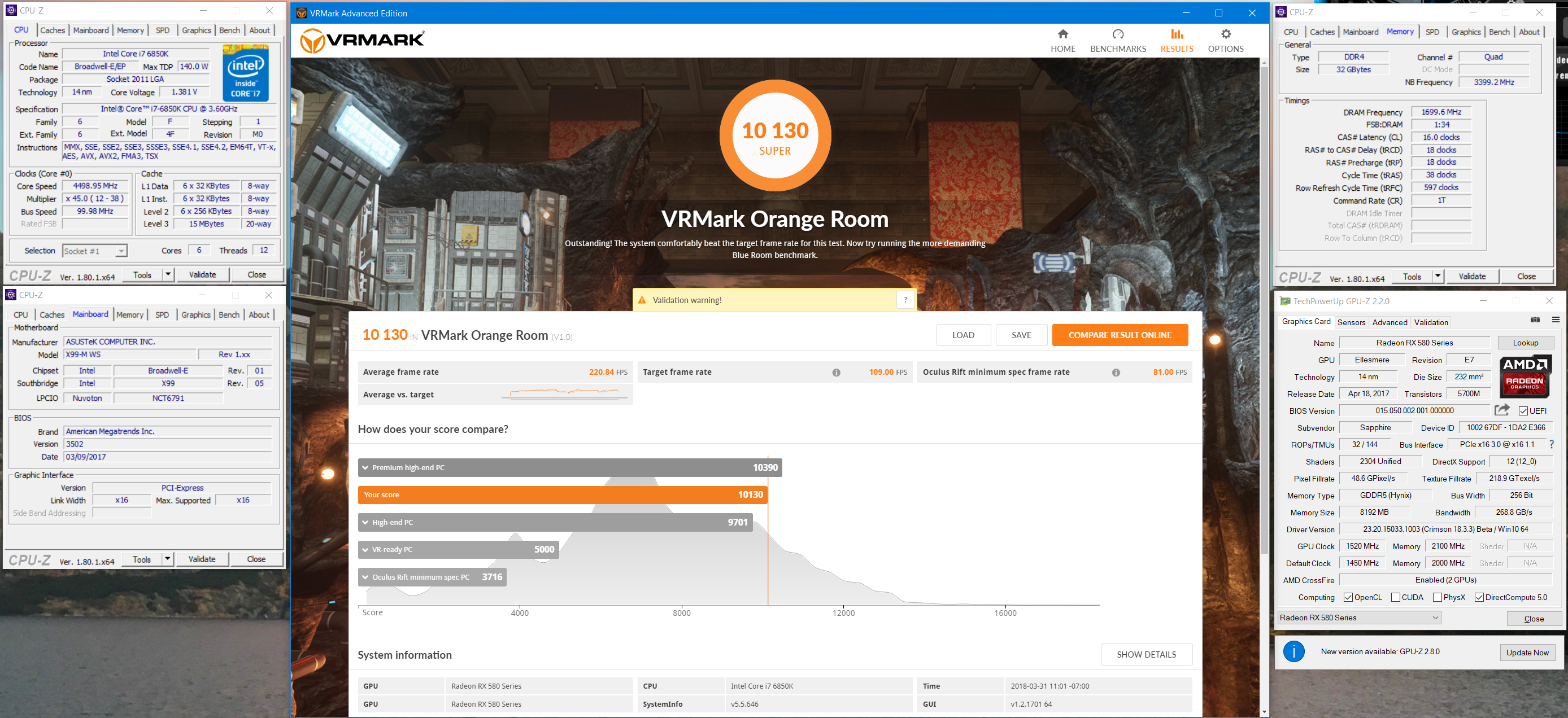Click the Update Now button in GPU-Z

tap(1527, 653)
